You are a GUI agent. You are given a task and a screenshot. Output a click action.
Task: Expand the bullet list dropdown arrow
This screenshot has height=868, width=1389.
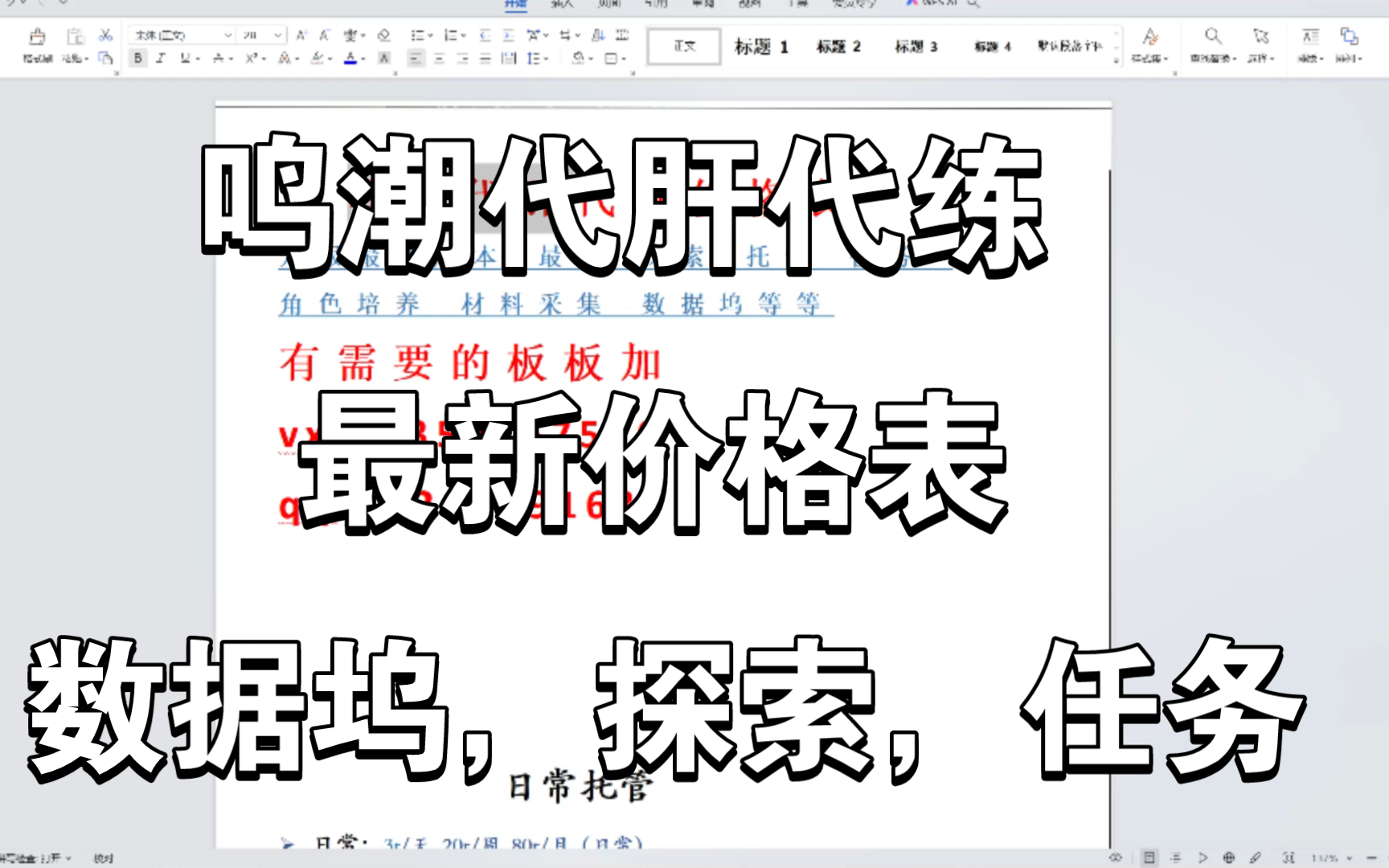[x=430, y=35]
